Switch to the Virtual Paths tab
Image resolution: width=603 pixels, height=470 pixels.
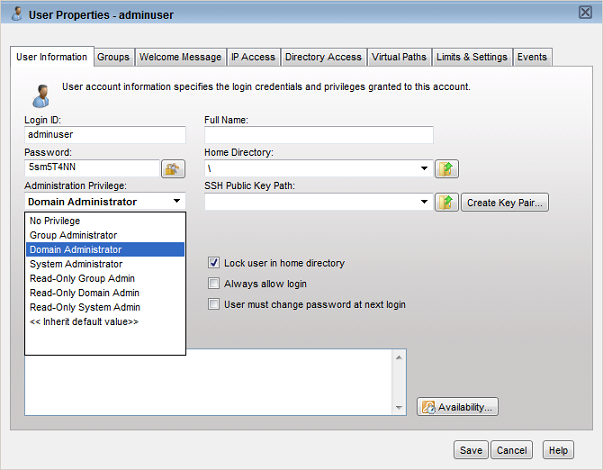pos(399,57)
